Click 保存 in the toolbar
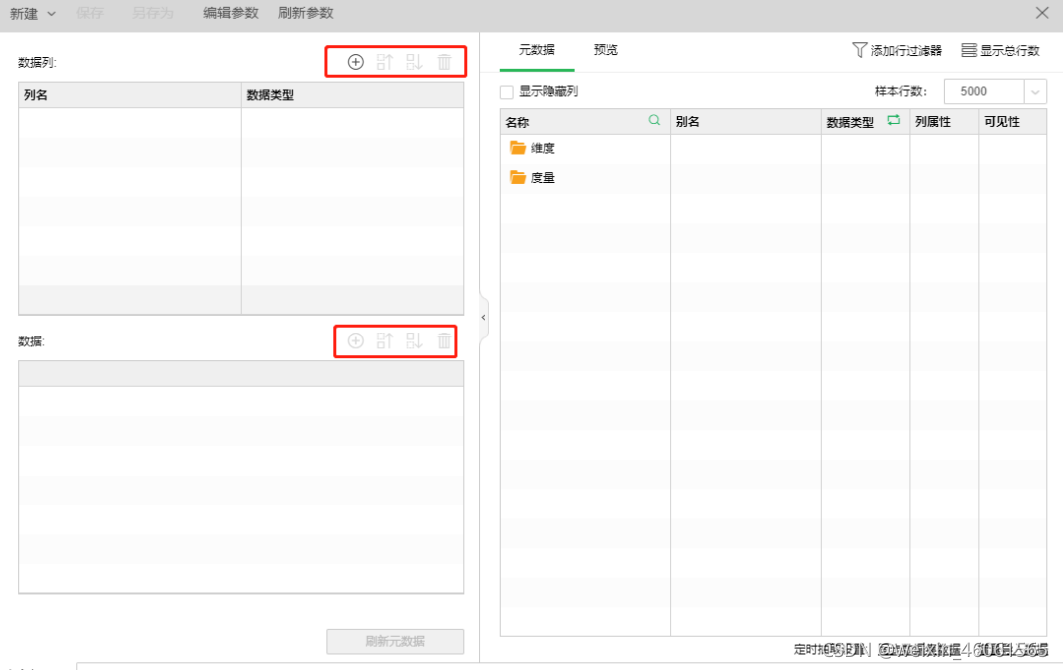 click(89, 14)
